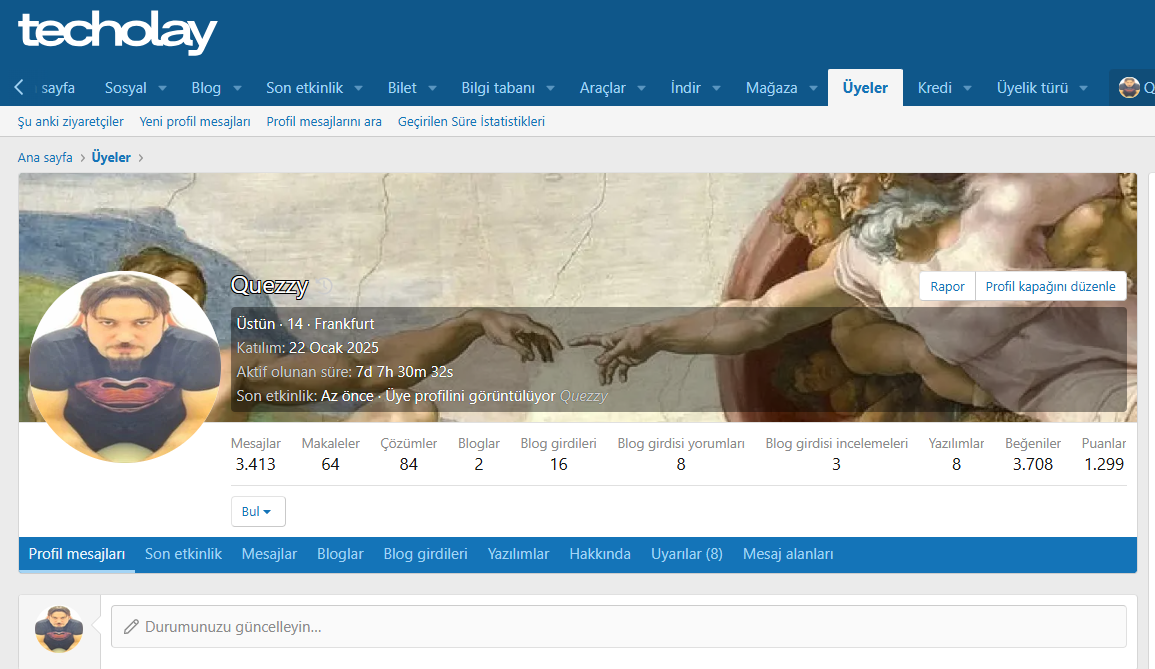Screen dimensions: 1155x669
Task: Switch to the Mesaj alanları tab
Action: point(788,554)
